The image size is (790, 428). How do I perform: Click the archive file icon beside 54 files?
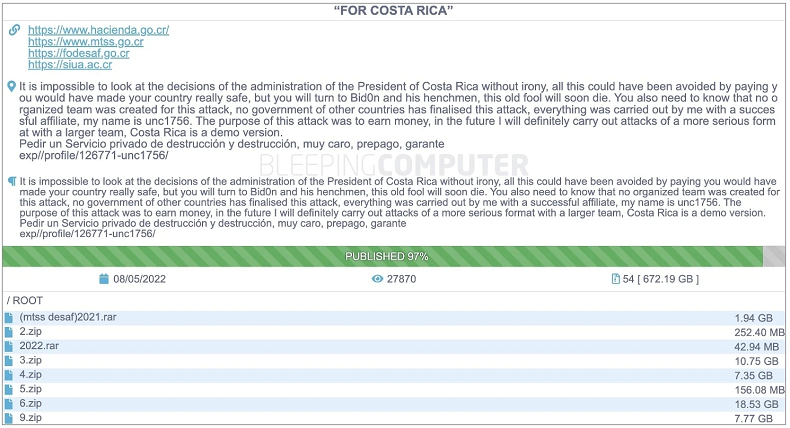pyautogui.click(x=616, y=279)
